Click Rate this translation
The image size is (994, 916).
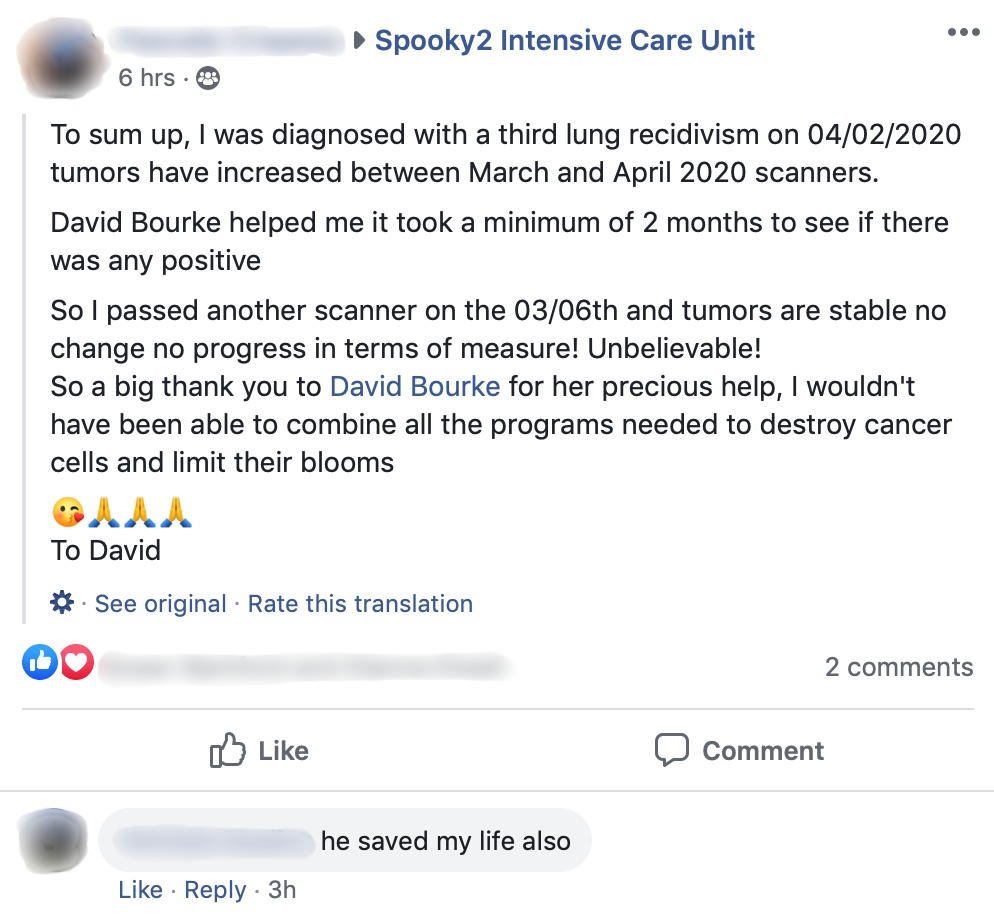tap(360, 604)
